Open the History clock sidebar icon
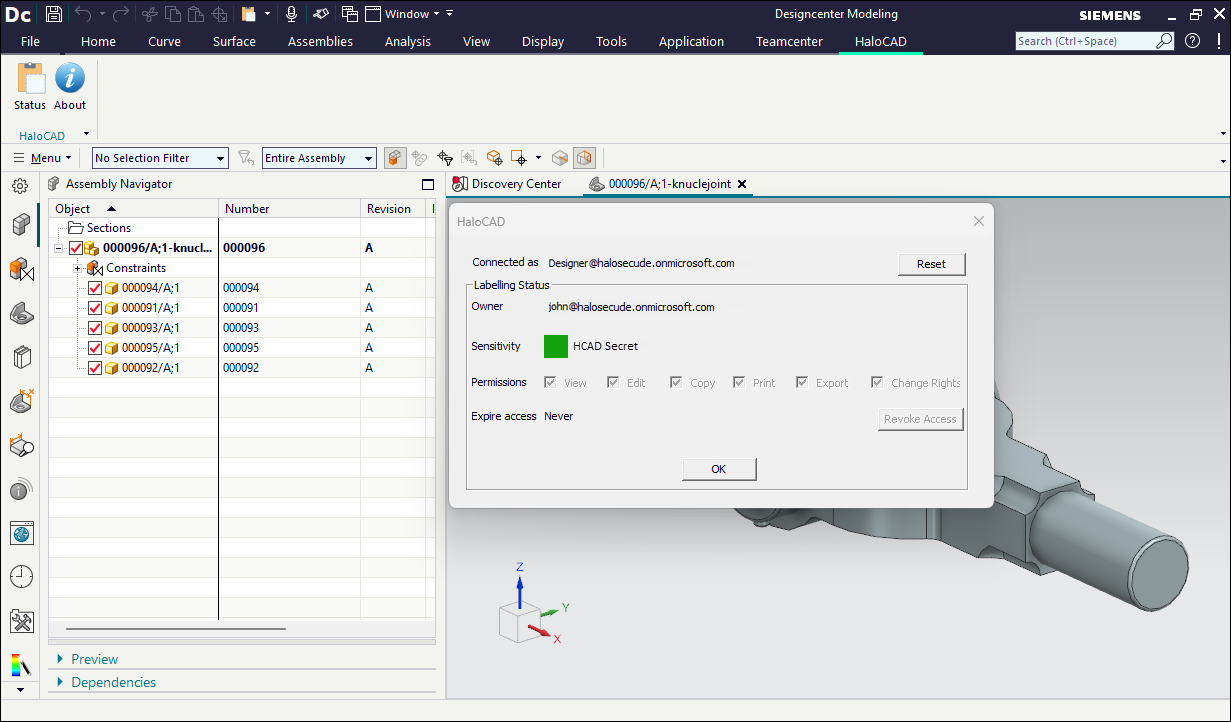This screenshot has height=722, width=1231. coord(21,577)
